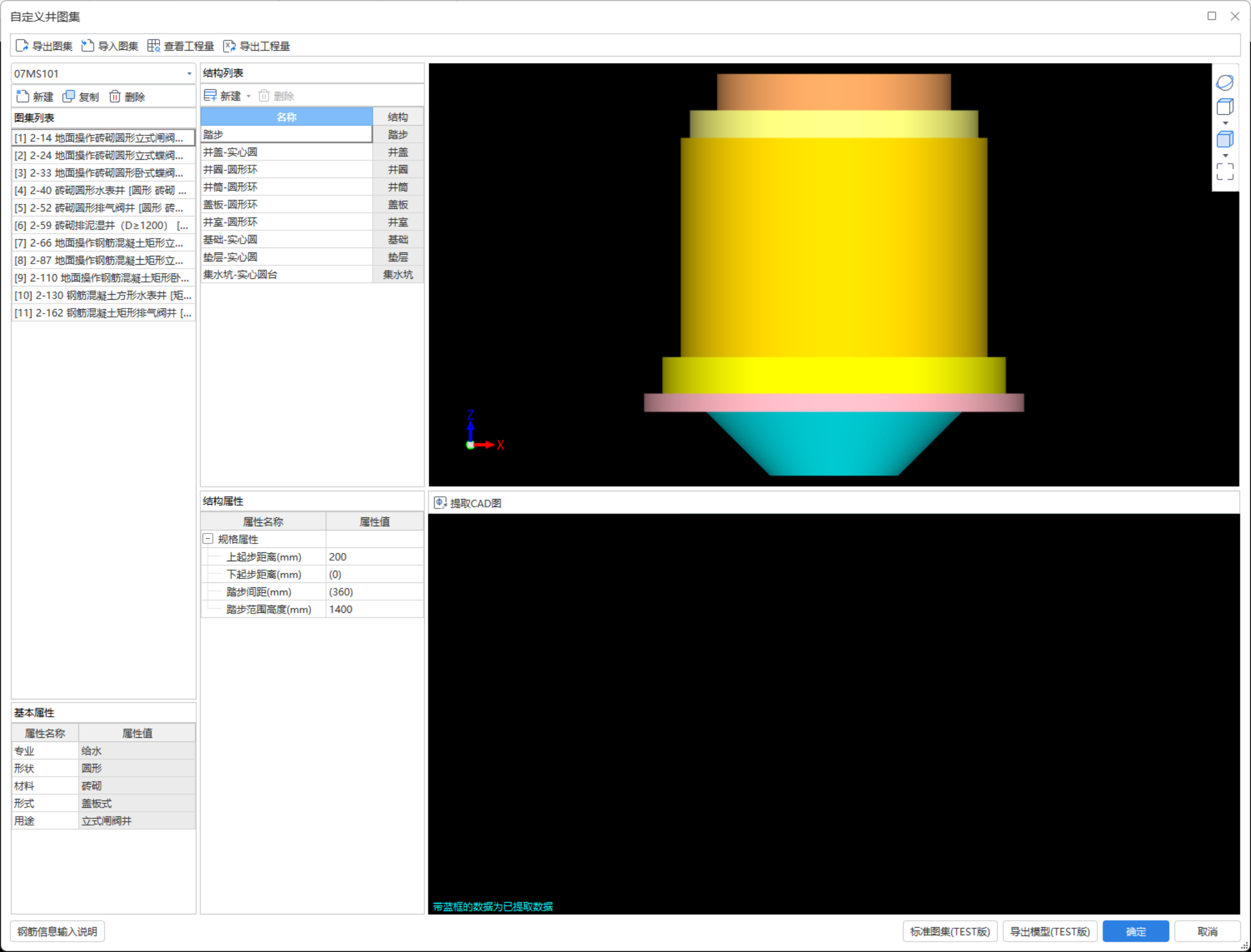1251x952 pixels.
Task: Click the orbit rotate view icon
Action: 1224,83
